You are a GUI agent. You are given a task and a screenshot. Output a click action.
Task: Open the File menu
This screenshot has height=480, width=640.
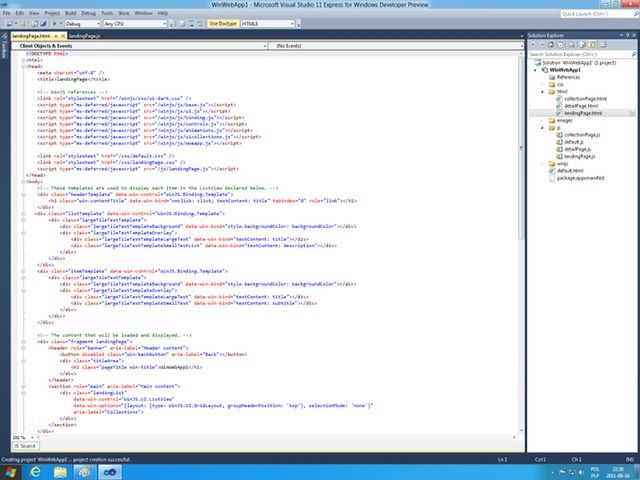coord(6,13)
